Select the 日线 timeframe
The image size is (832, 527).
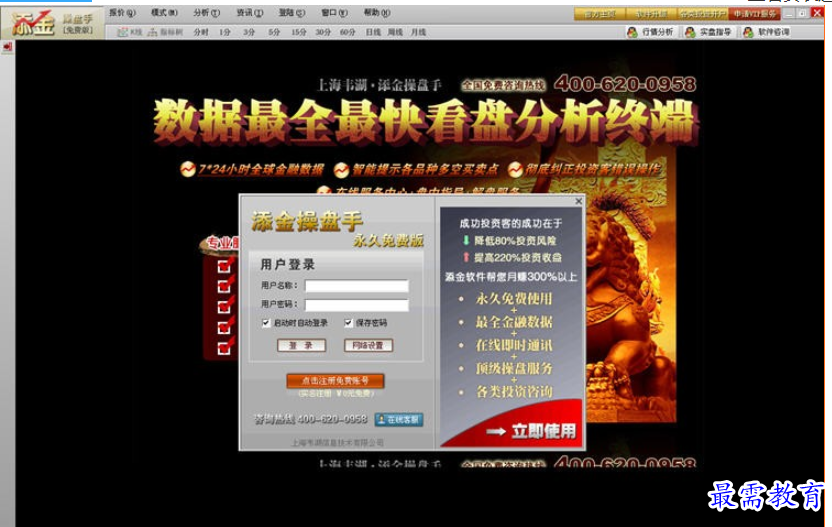[x=373, y=32]
